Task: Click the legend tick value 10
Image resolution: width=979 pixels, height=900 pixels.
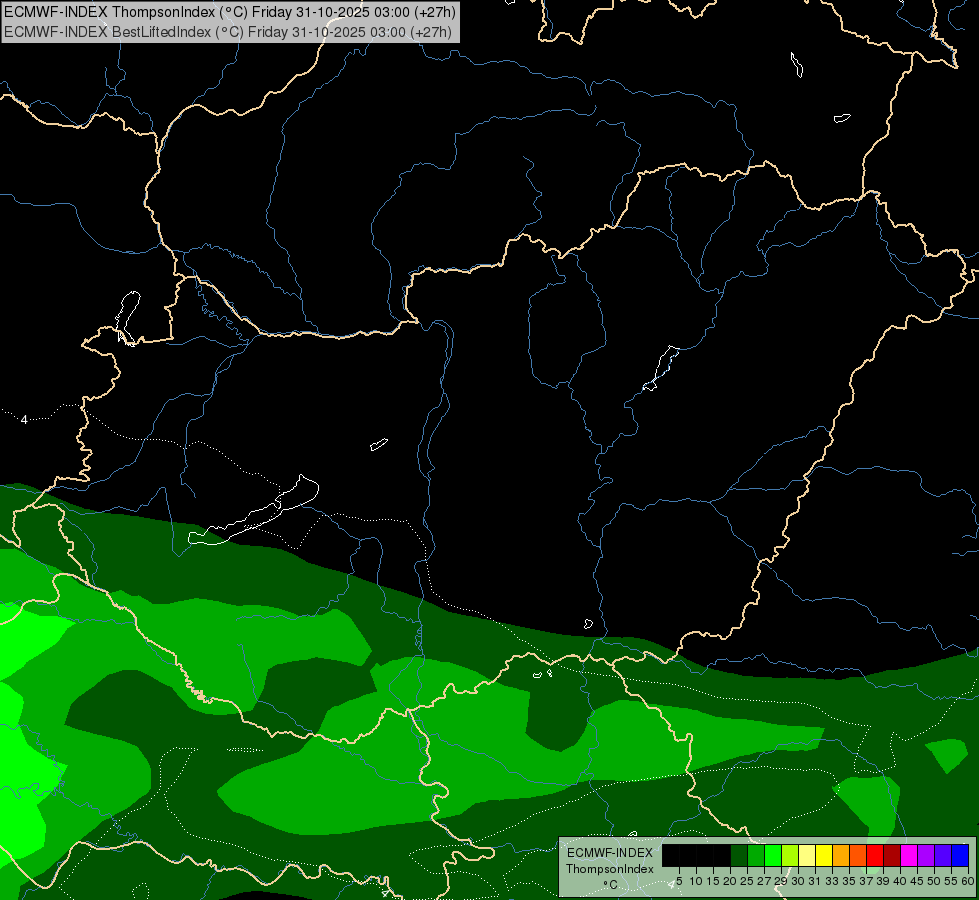Action: pyautogui.click(x=696, y=881)
